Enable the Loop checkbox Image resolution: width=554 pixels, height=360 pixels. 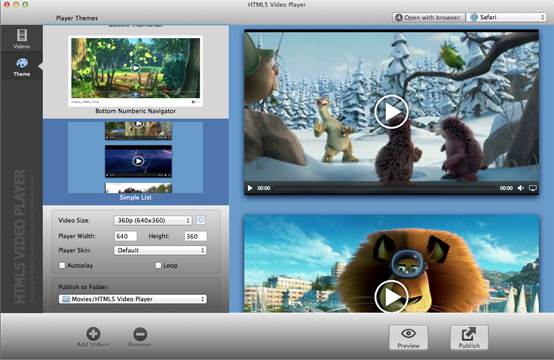pos(158,265)
